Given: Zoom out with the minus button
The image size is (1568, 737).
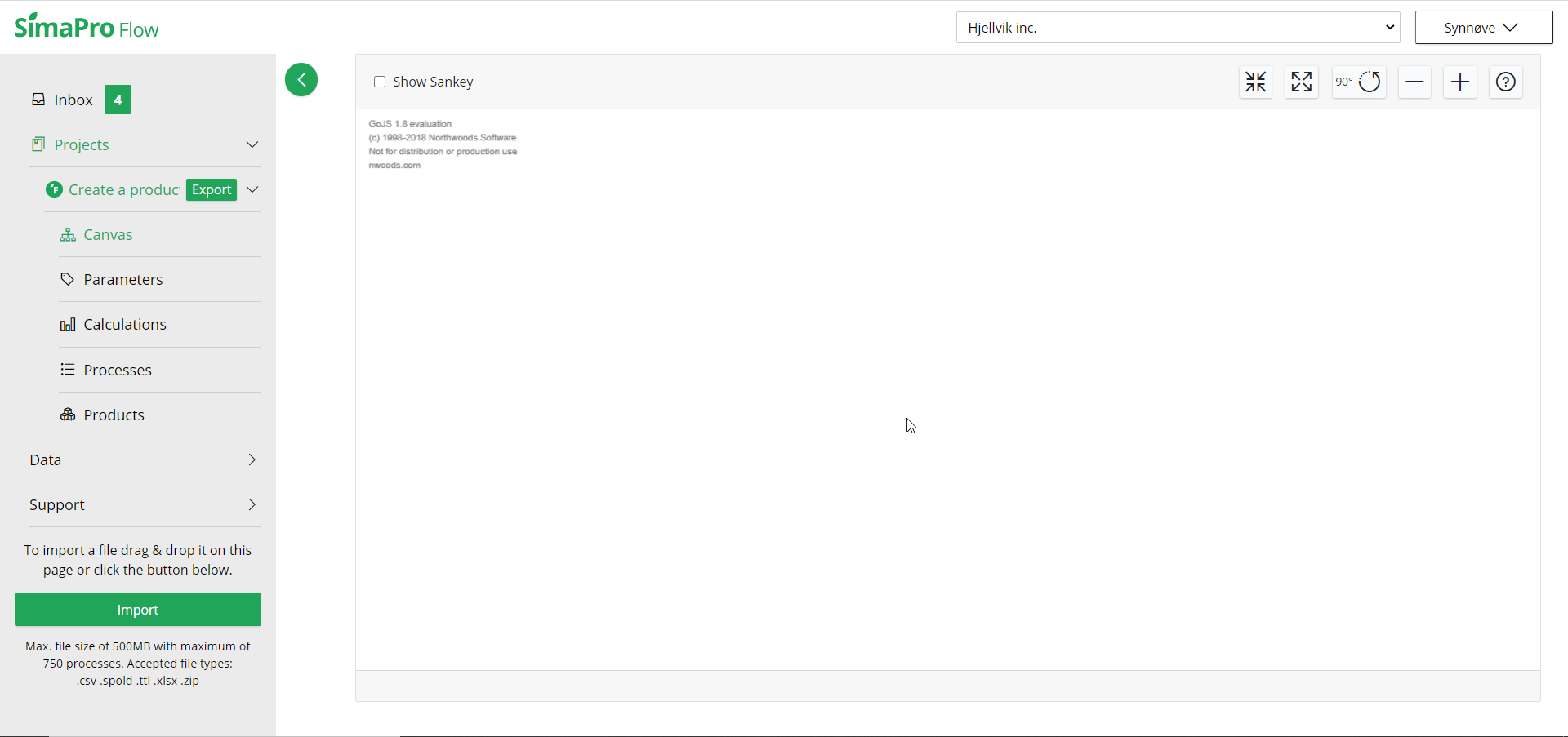Looking at the screenshot, I should pos(1414,82).
